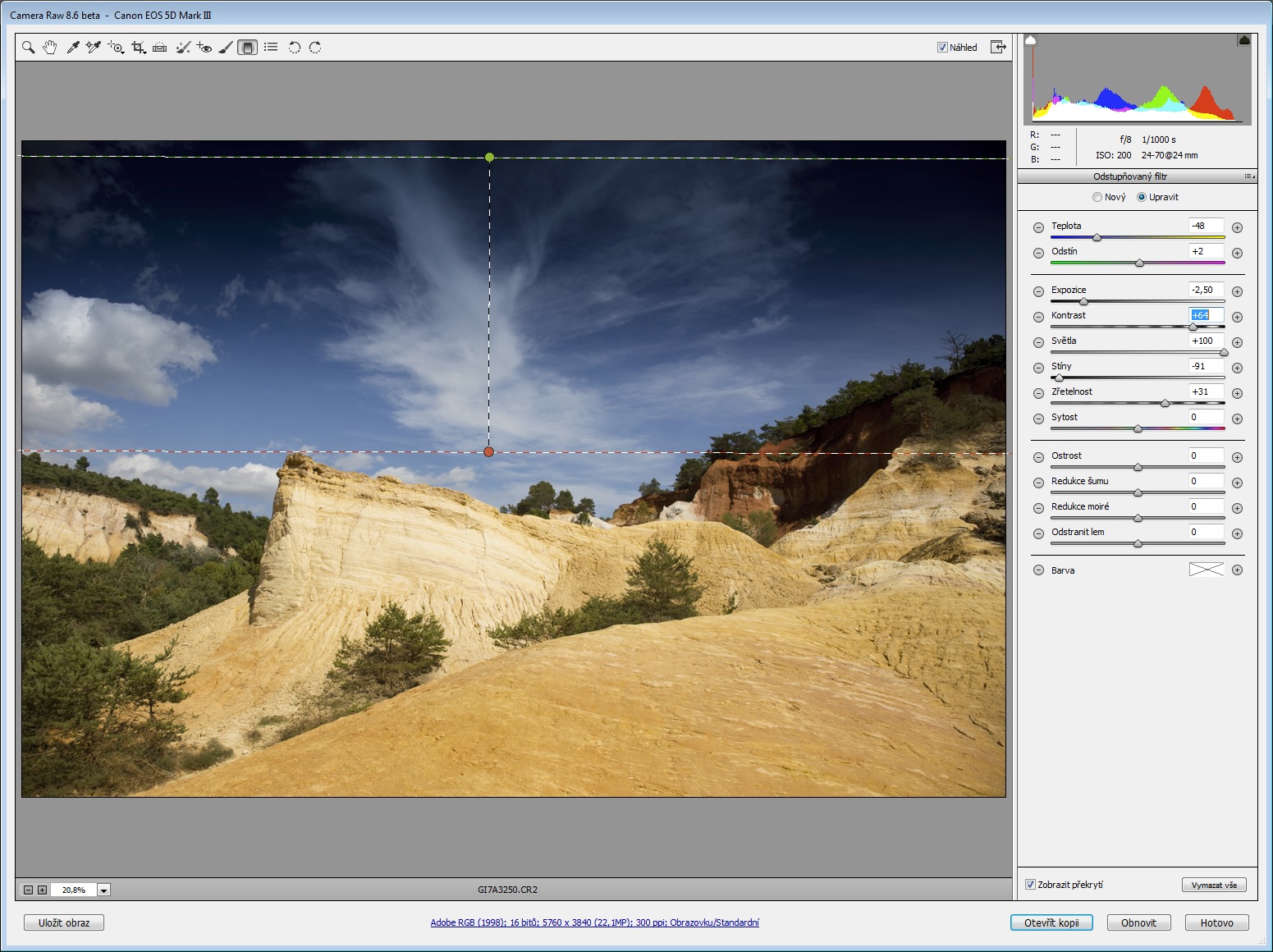Image resolution: width=1273 pixels, height=952 pixels.
Task: Choose the Spot Removal brush tool
Action: (x=183, y=48)
